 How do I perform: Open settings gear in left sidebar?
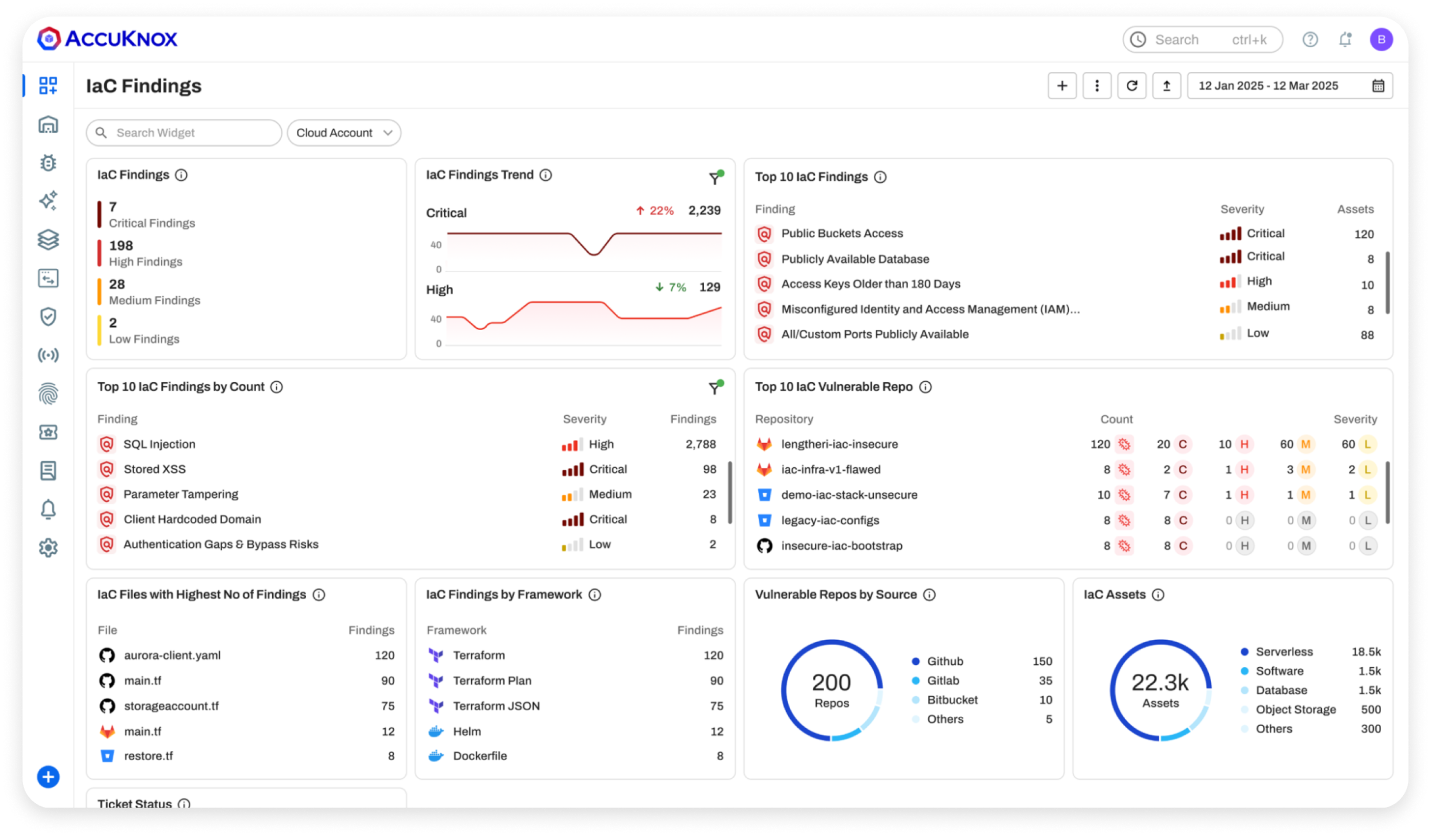[x=48, y=548]
